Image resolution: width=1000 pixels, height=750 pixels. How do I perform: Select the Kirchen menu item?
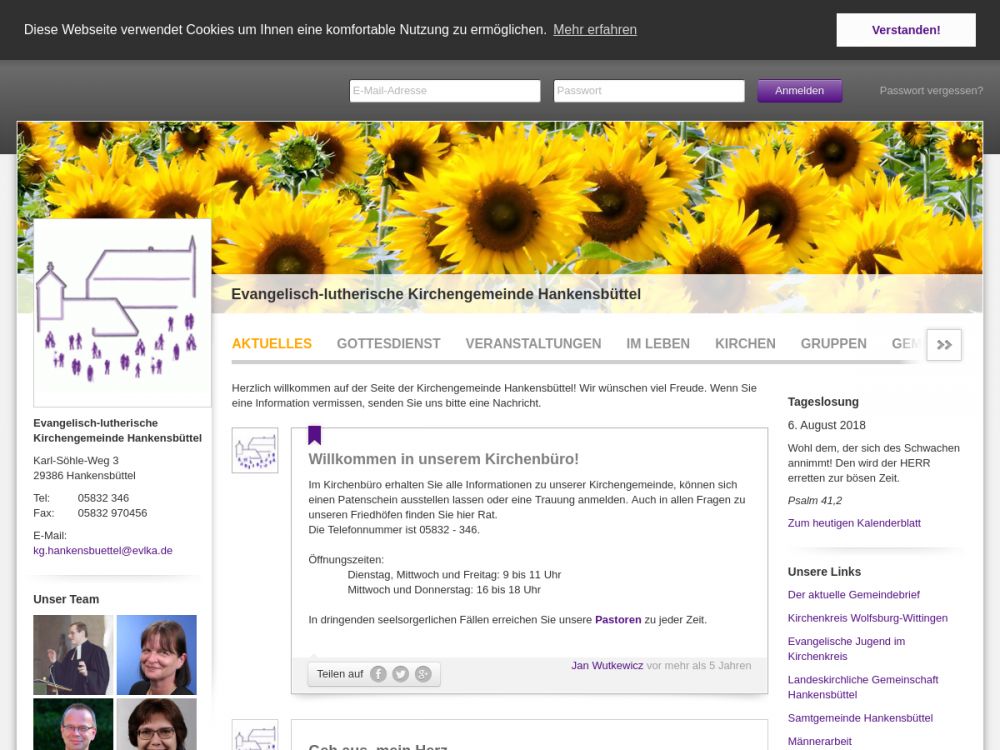(745, 343)
